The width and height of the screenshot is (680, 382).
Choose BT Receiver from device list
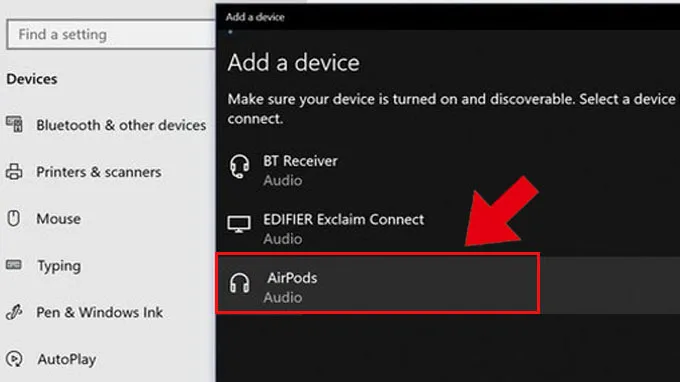(448, 170)
